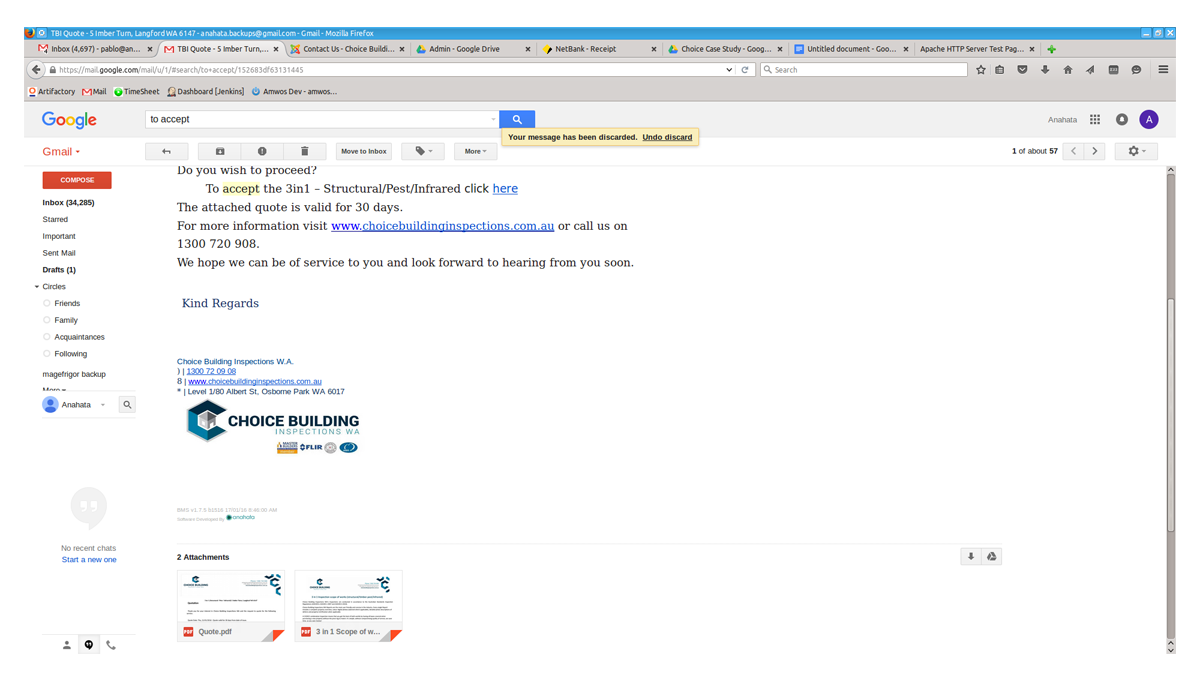The height and width of the screenshot is (680, 1200).
Task: Open large www.choicebuildinginspections.com.au link in email body
Action: [x=442, y=226]
